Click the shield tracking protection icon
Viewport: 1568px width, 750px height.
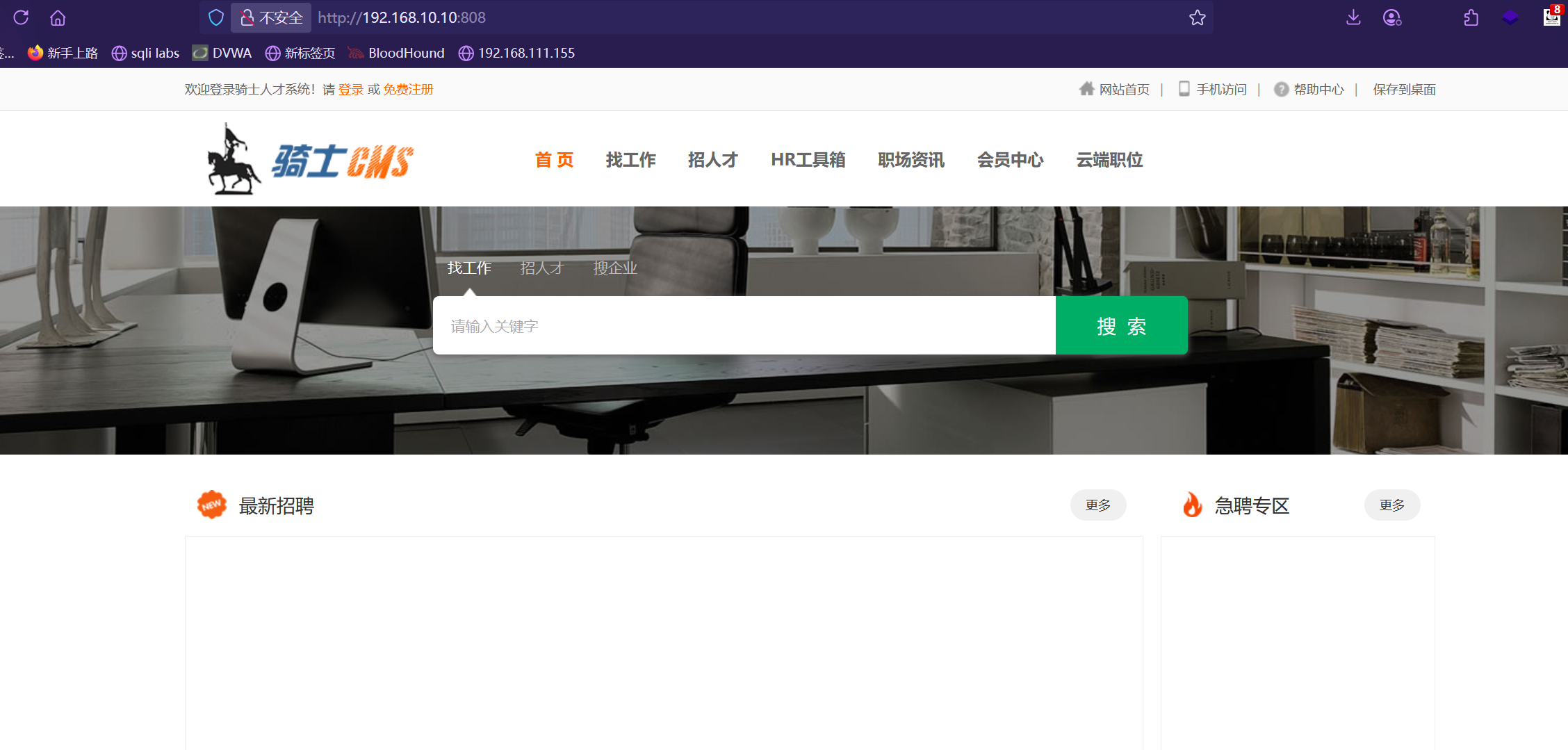216,17
